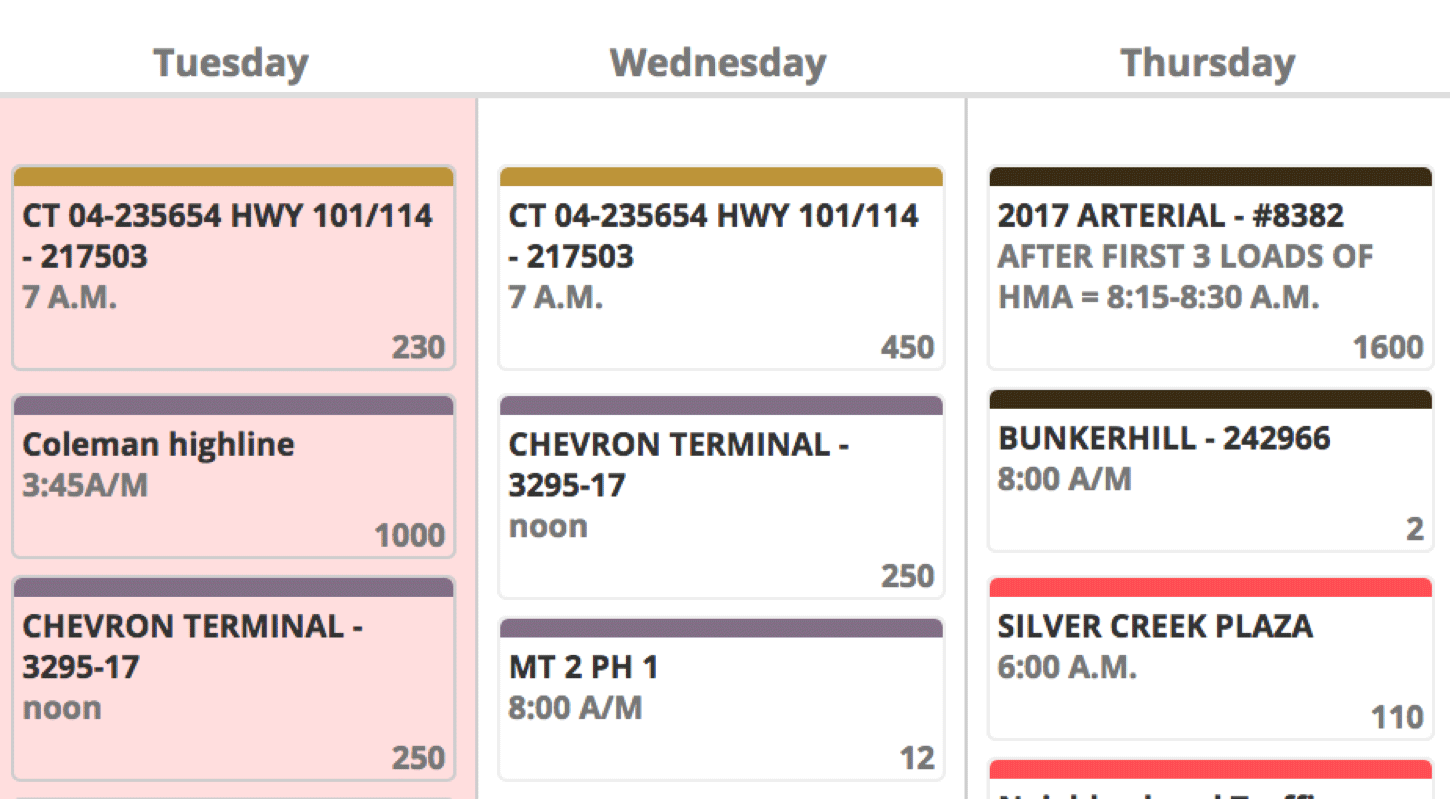
Task: Click the gold color bar on Tuesday's CT card
Action: pyautogui.click(x=233, y=177)
